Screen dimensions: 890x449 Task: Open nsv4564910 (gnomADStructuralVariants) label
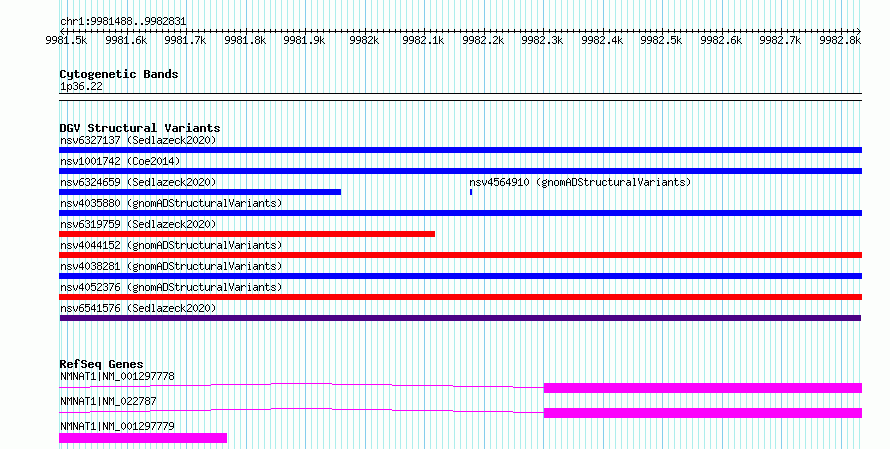point(580,182)
